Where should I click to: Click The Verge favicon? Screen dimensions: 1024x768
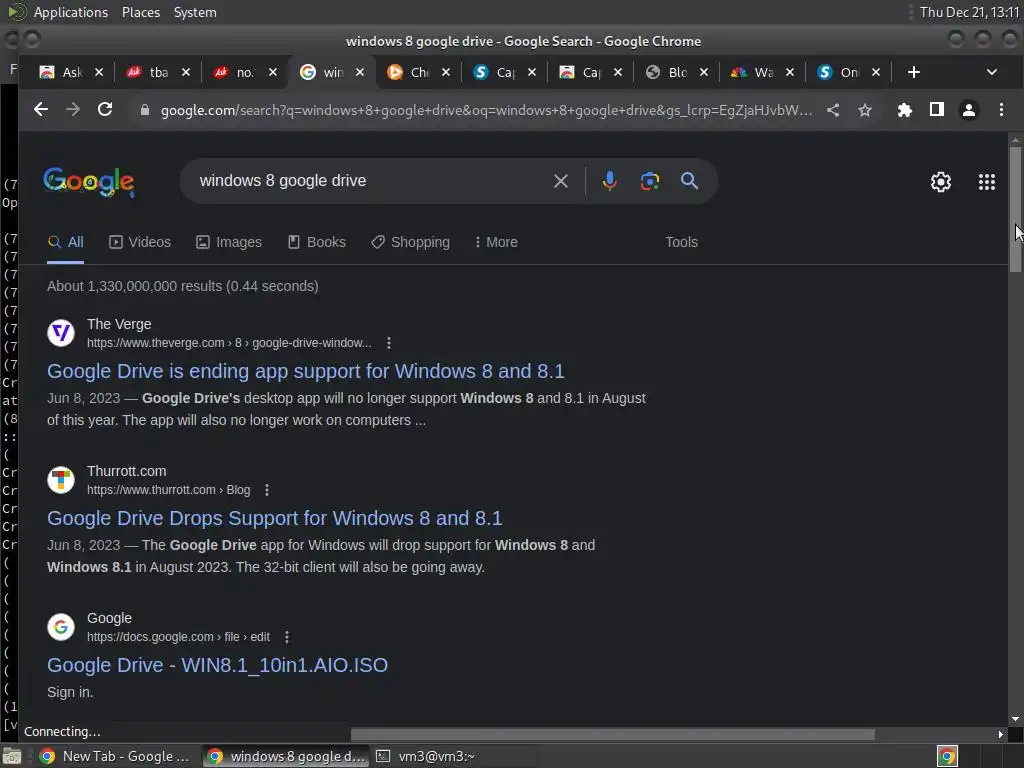61,333
